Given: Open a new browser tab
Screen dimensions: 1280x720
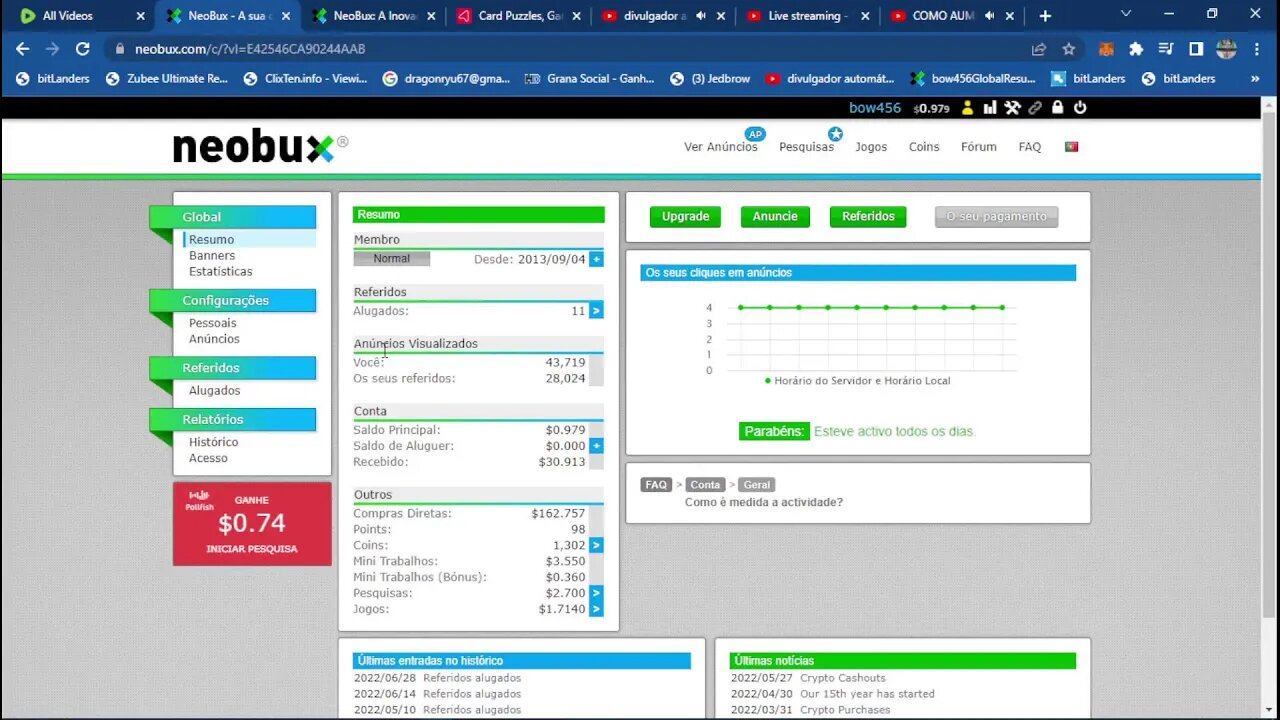Looking at the screenshot, I should 1045,16.
